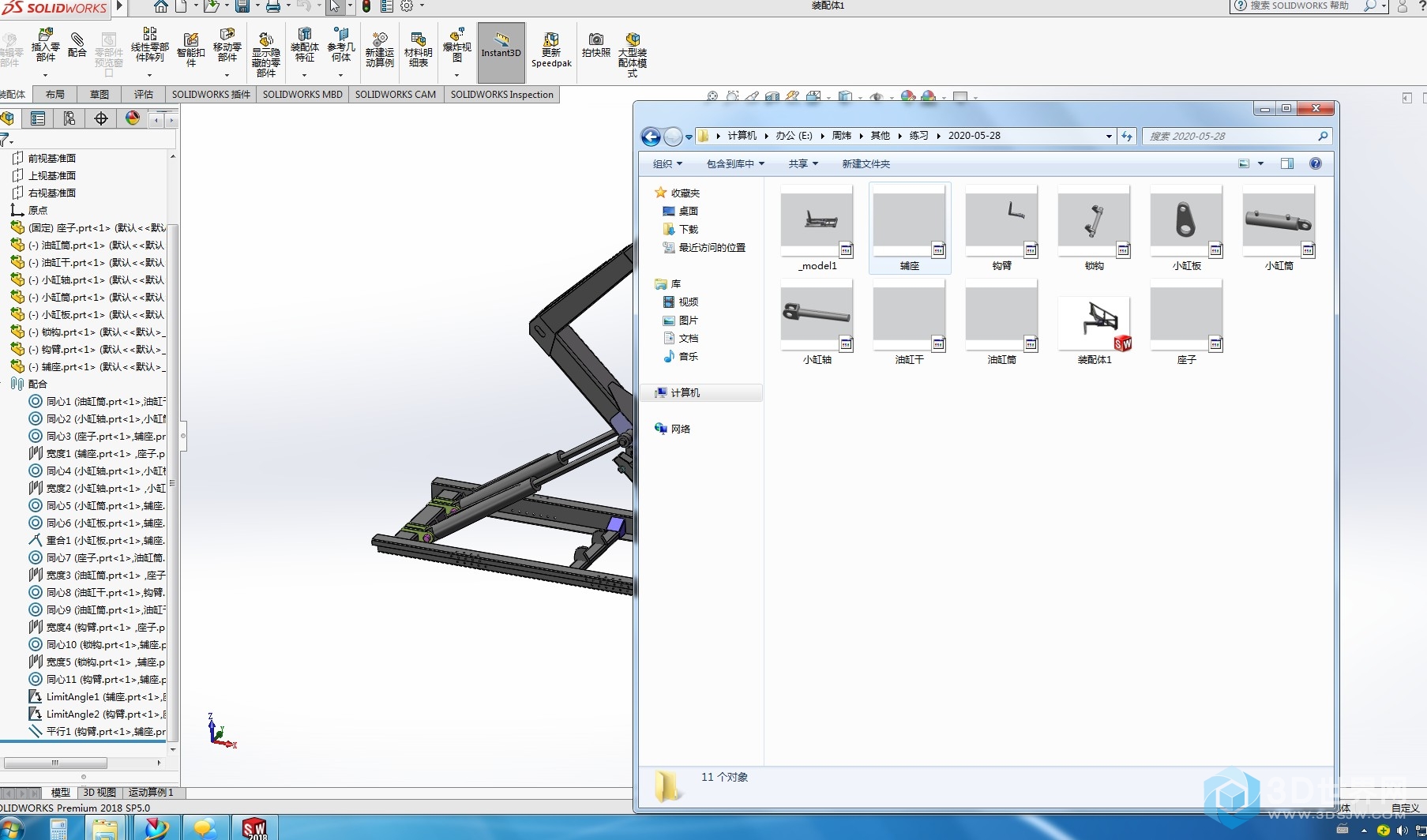Open dropdown arrow under Linear Component Pattern
Image resolution: width=1427 pixels, height=840 pixels.
149,75
